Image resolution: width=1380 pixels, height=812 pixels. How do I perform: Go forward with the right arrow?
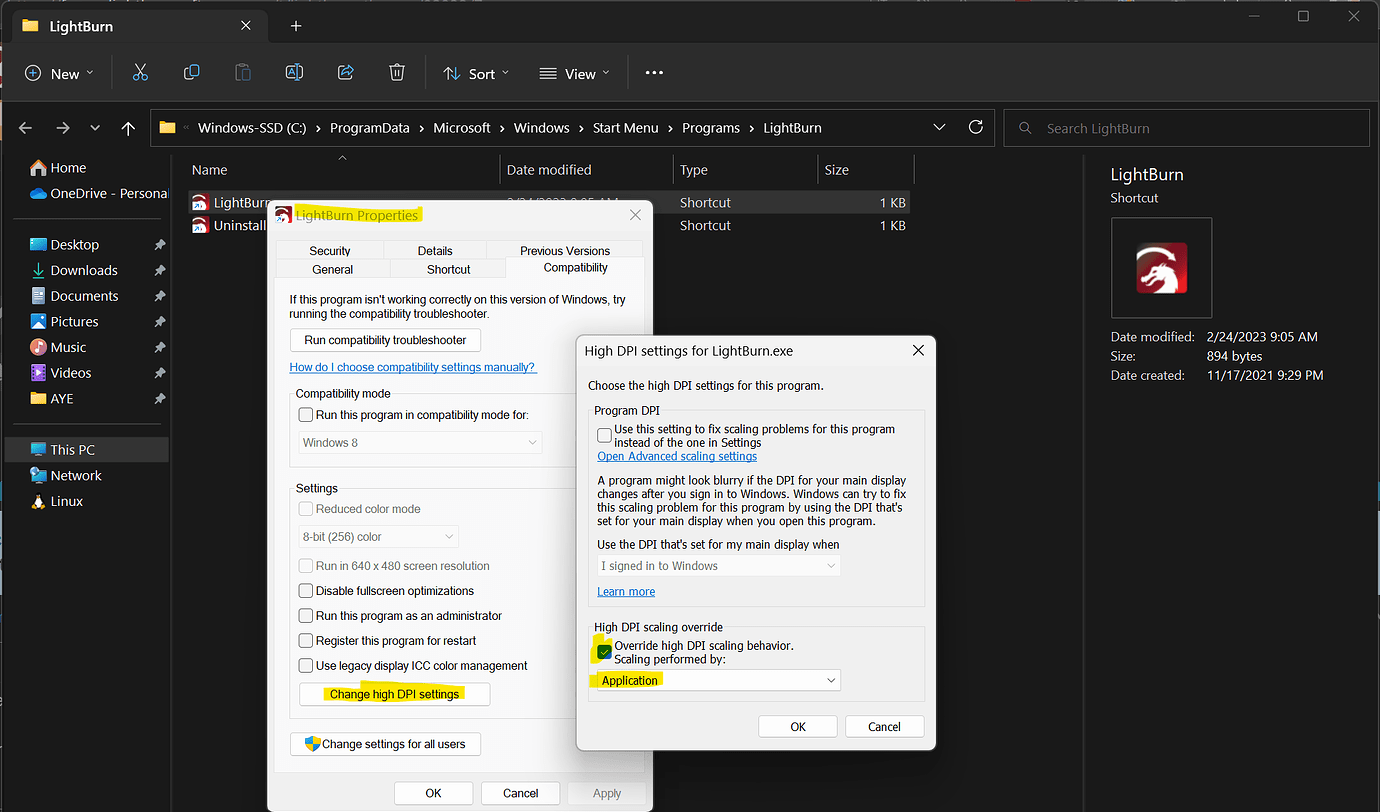point(62,128)
